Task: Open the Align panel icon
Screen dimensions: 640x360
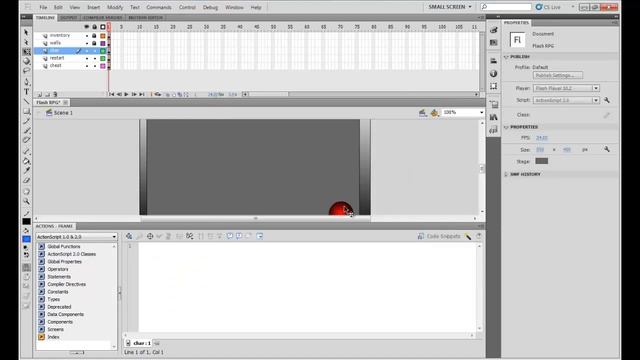Action: pyautogui.click(x=493, y=60)
